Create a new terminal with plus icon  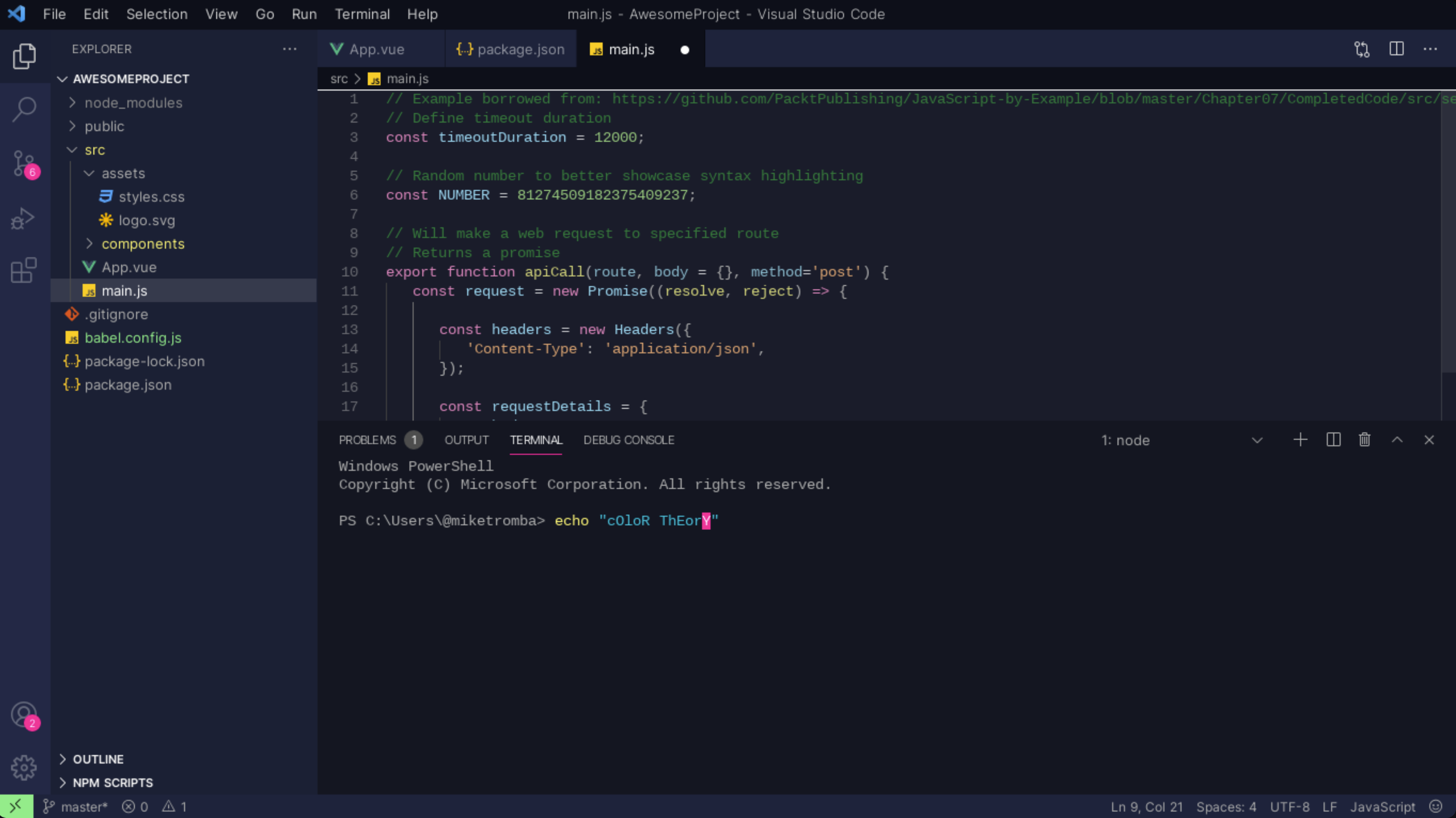[1300, 440]
